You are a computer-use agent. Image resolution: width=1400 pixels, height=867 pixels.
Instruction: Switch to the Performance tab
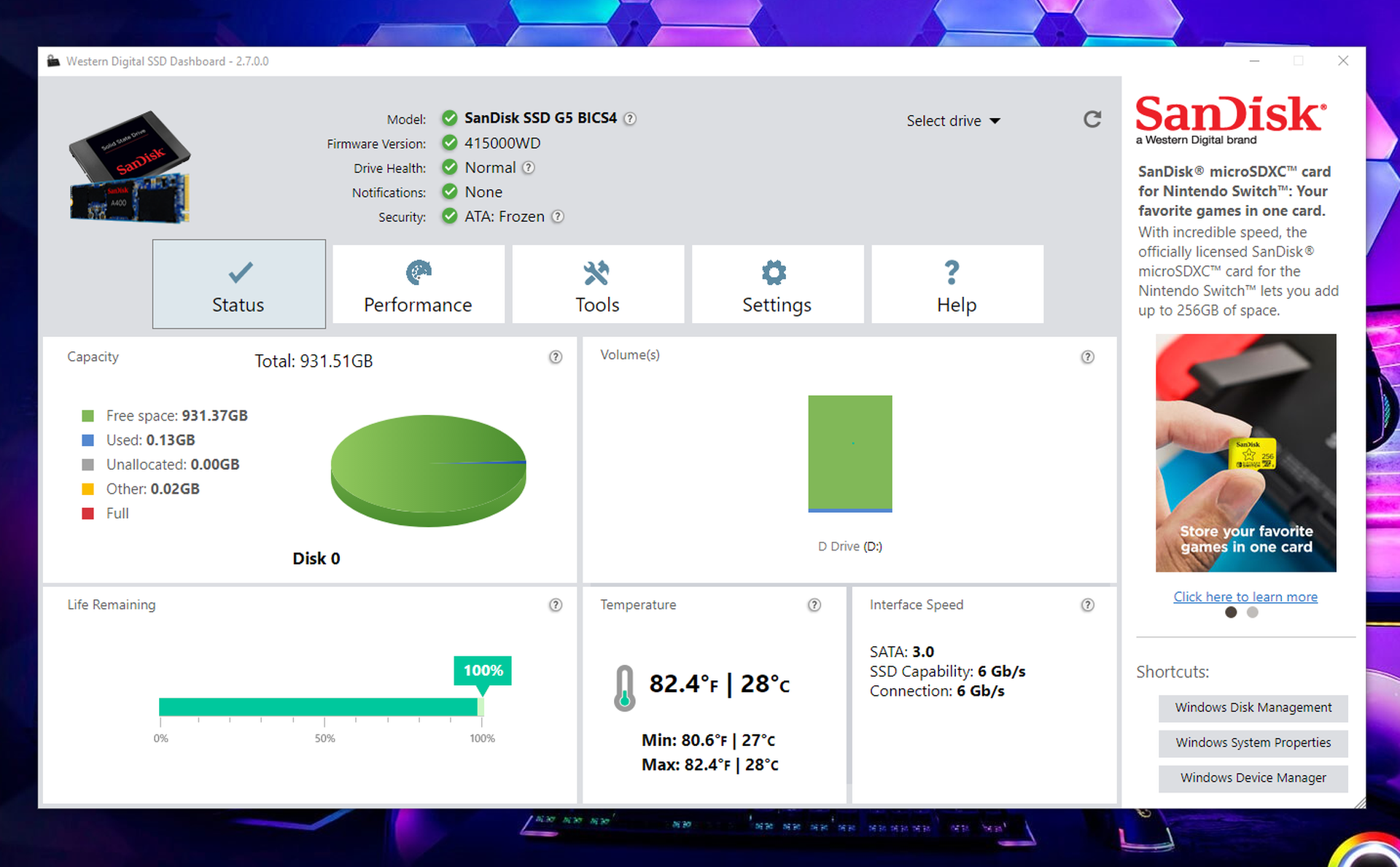point(418,284)
